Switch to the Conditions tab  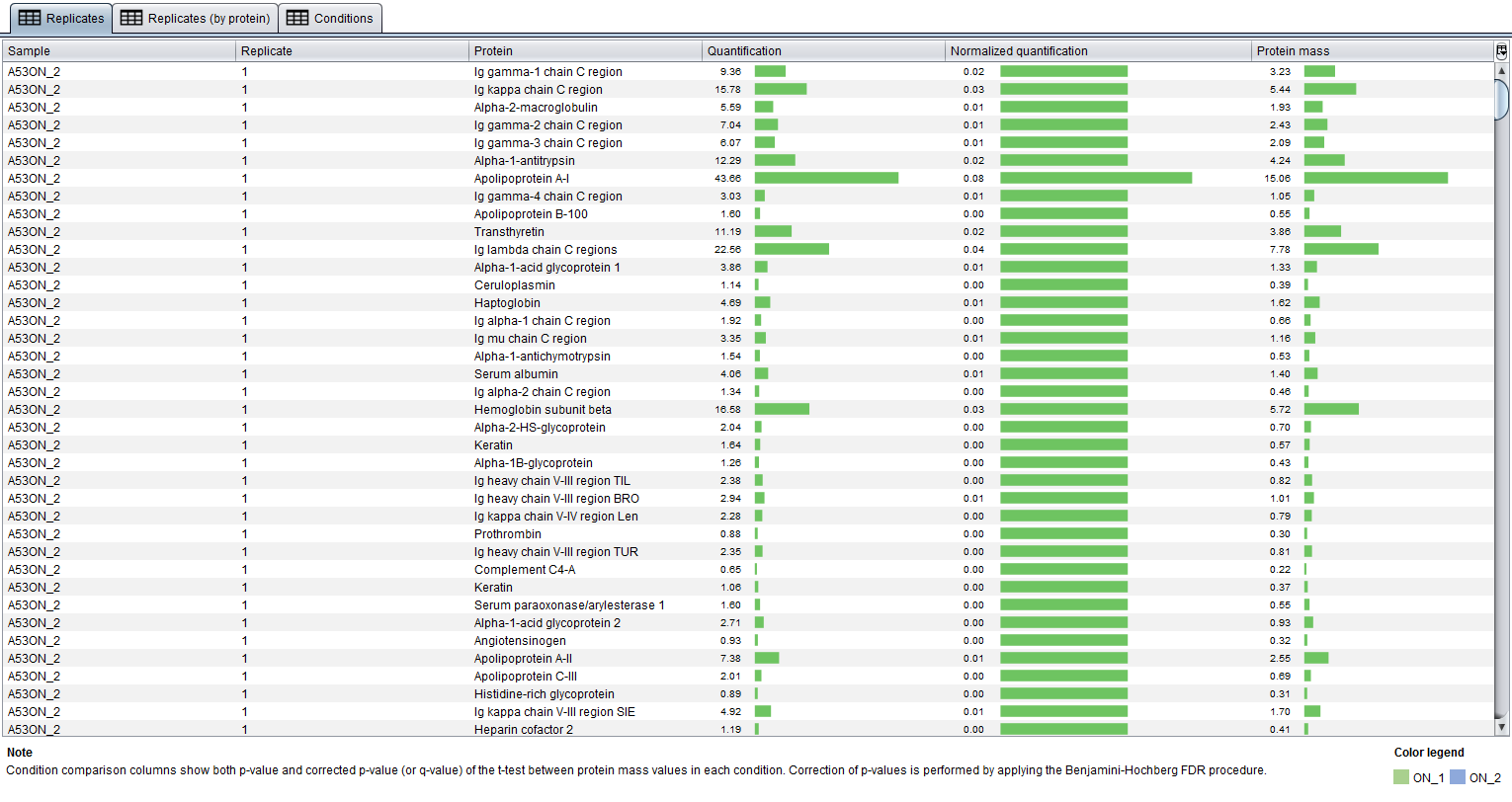tap(330, 18)
